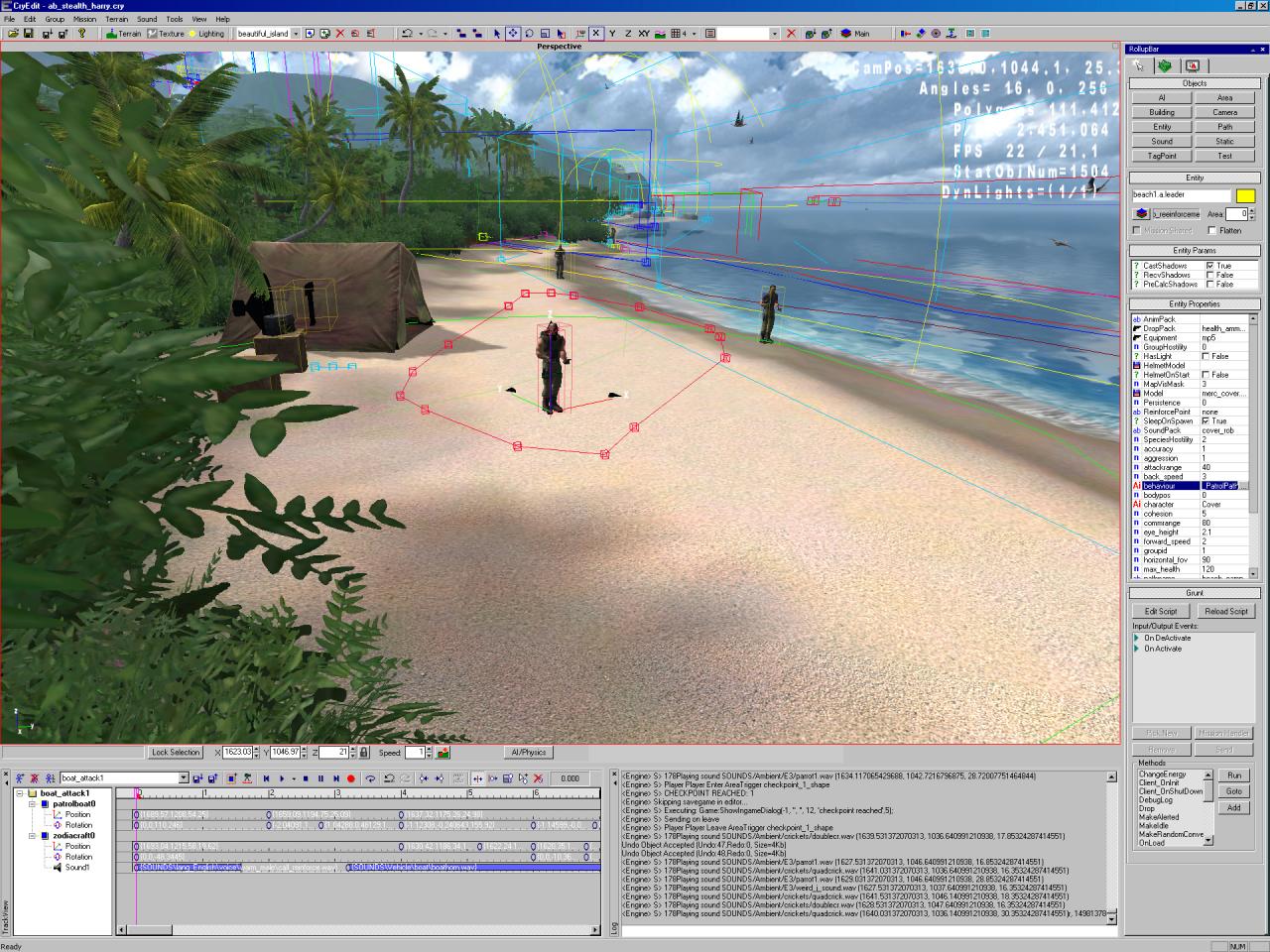Toggle the PreCalcShadows checkbox
Screen dimensions: 1270x952
tap(1210, 285)
